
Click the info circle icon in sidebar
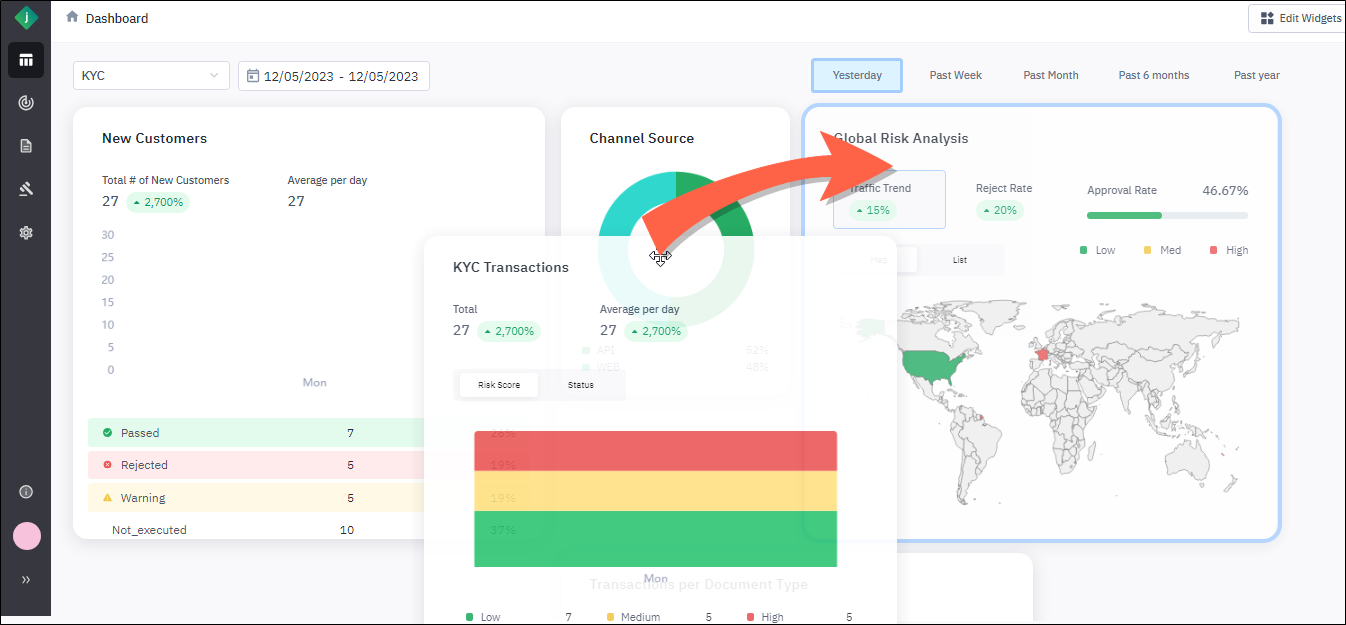pos(26,491)
